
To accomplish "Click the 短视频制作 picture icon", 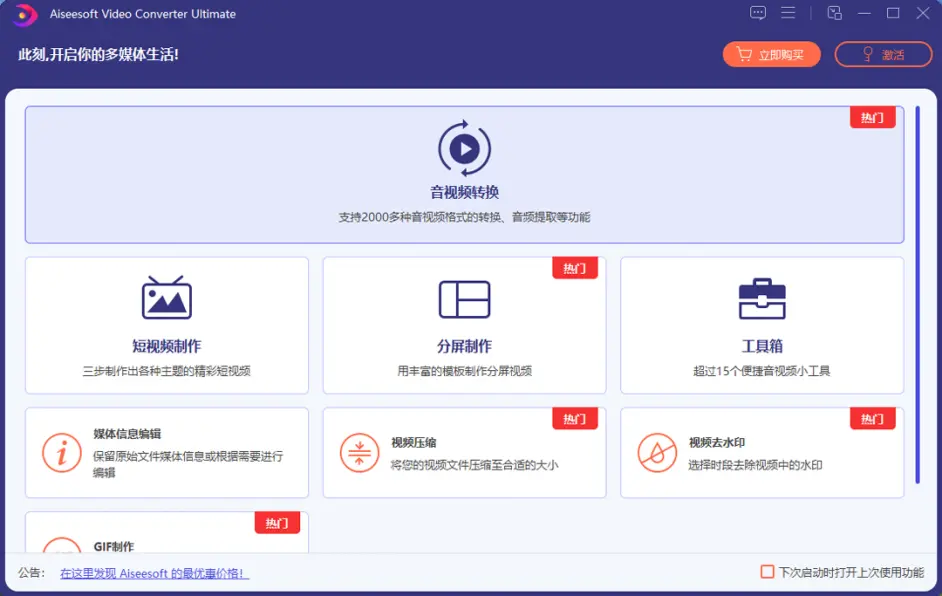I will (166, 299).
